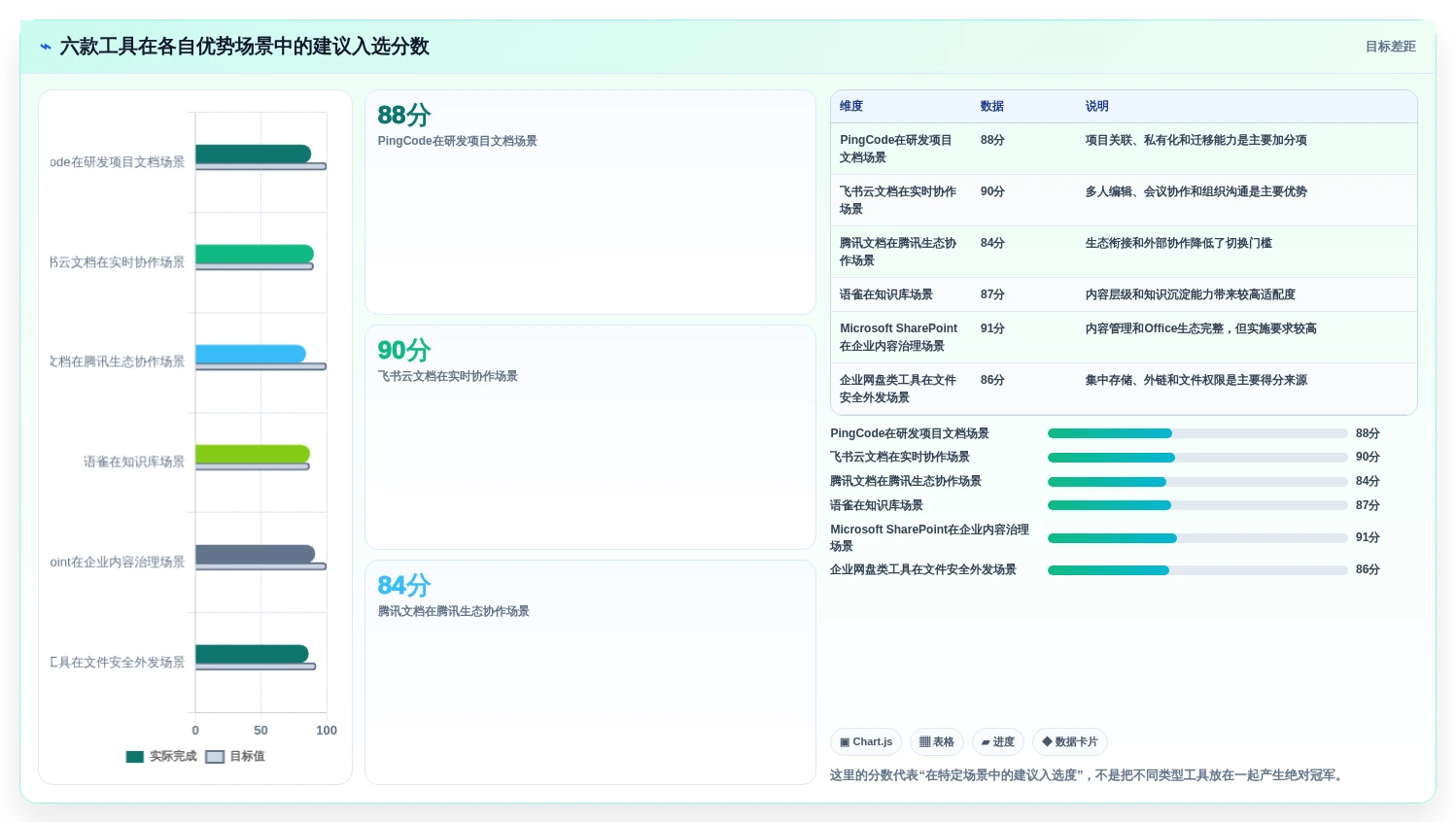
Task: Click the card subtitle 腾讯文档在腾讯生态协作场景
Action: tap(454, 611)
